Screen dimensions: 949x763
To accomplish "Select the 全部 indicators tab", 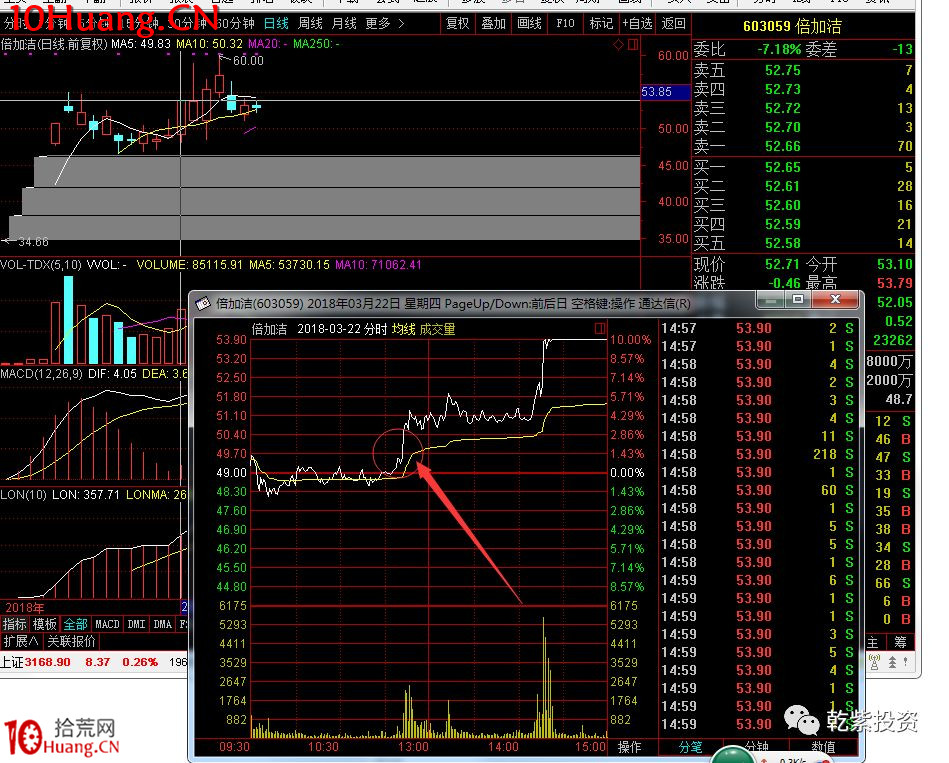I will (x=76, y=624).
